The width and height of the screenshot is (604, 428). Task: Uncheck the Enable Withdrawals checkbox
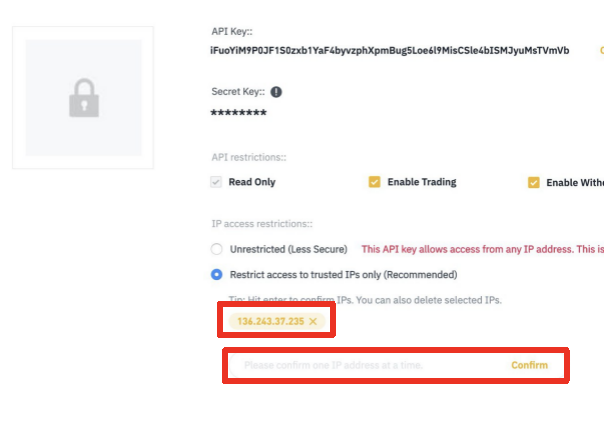533,182
